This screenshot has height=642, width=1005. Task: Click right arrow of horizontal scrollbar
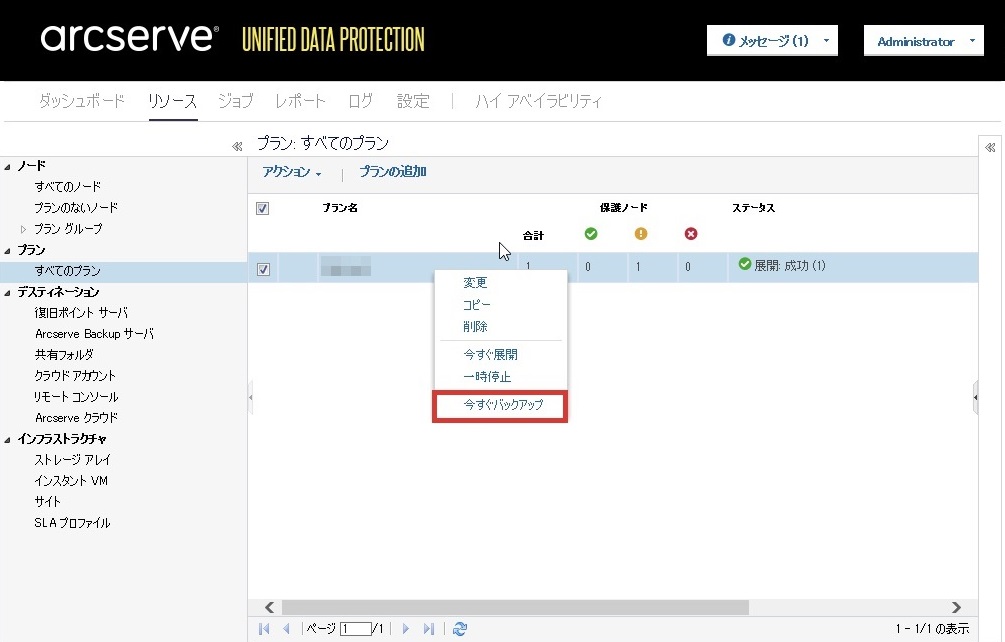pos(956,607)
